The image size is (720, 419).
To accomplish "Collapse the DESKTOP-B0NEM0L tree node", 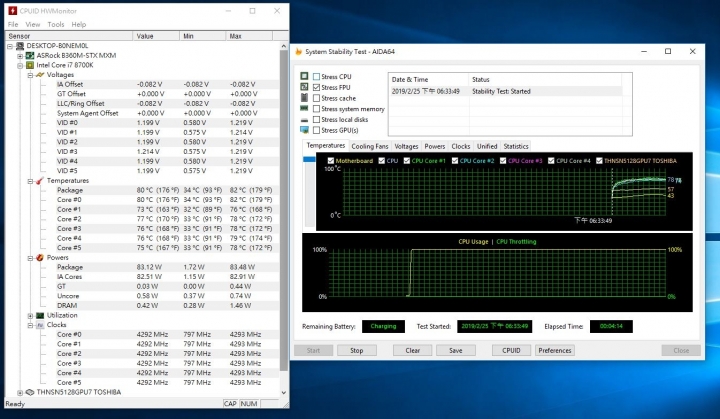I will click(x=10, y=46).
